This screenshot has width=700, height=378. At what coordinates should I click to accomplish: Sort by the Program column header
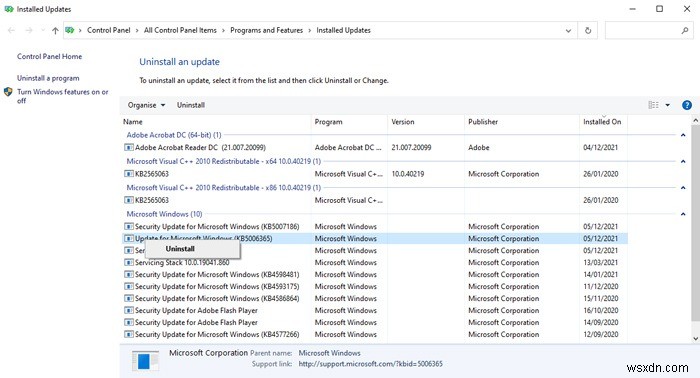pos(349,122)
